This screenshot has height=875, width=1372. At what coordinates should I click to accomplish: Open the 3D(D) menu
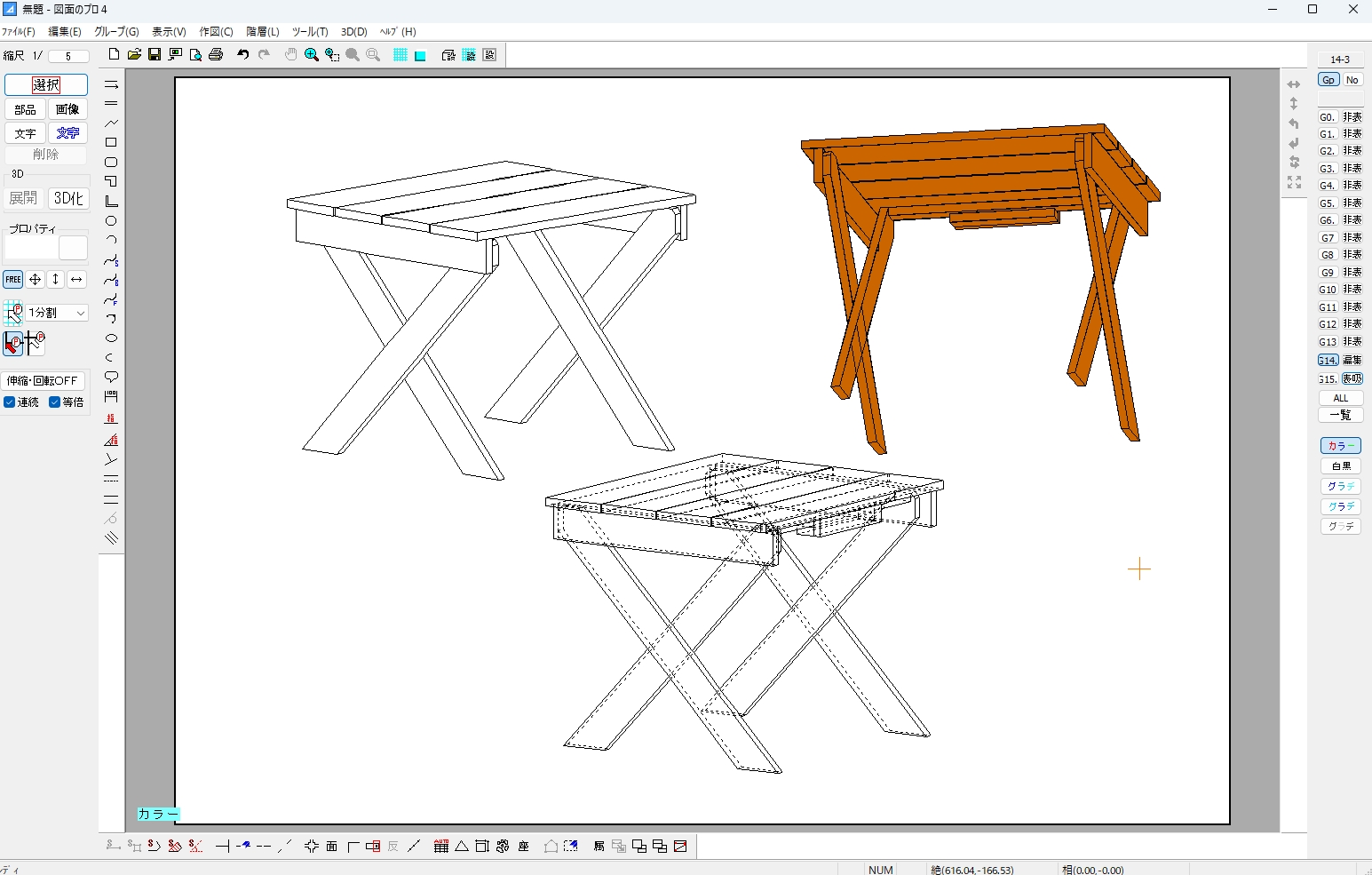[353, 32]
